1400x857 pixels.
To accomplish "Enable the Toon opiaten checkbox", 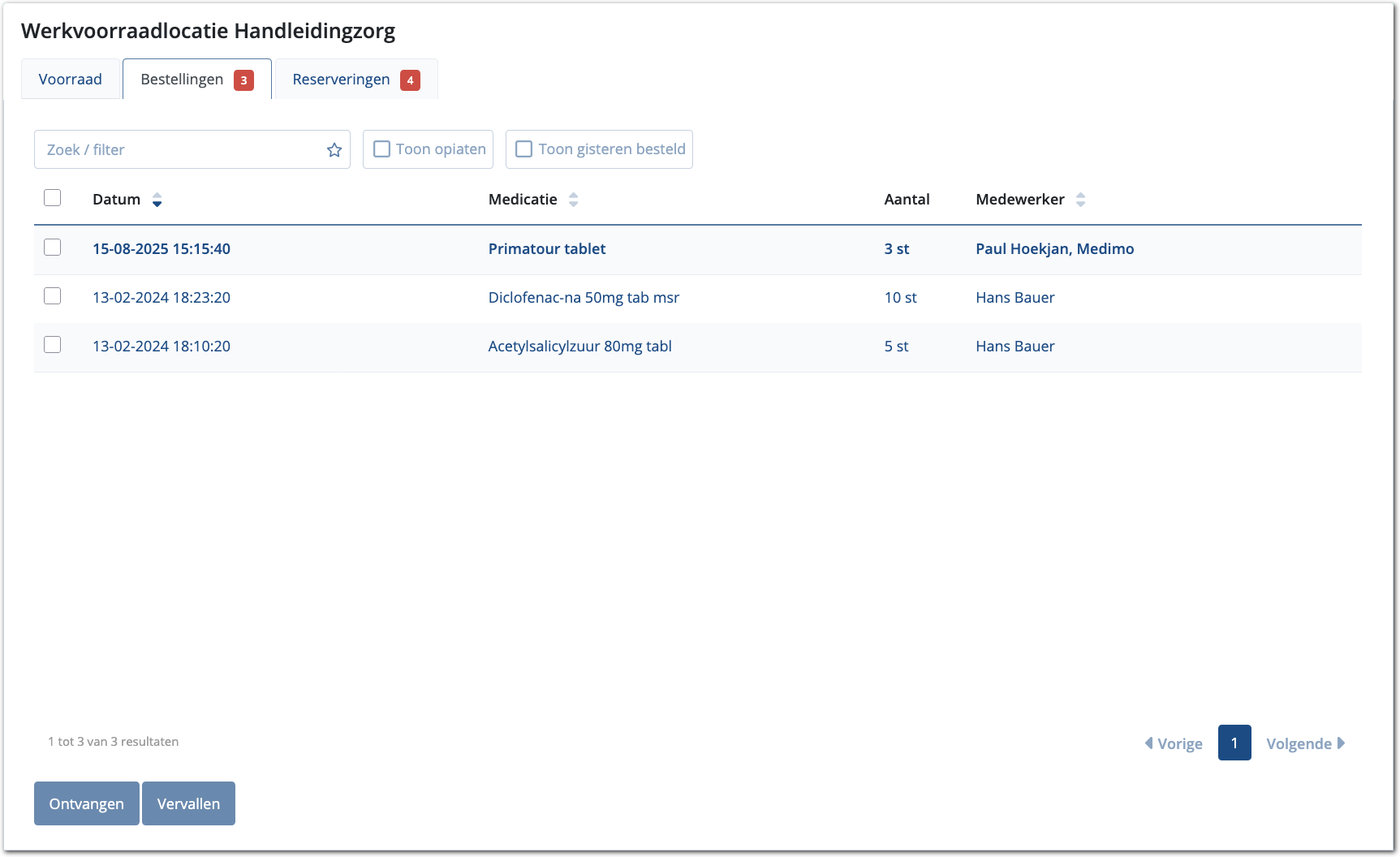I will pyautogui.click(x=381, y=149).
